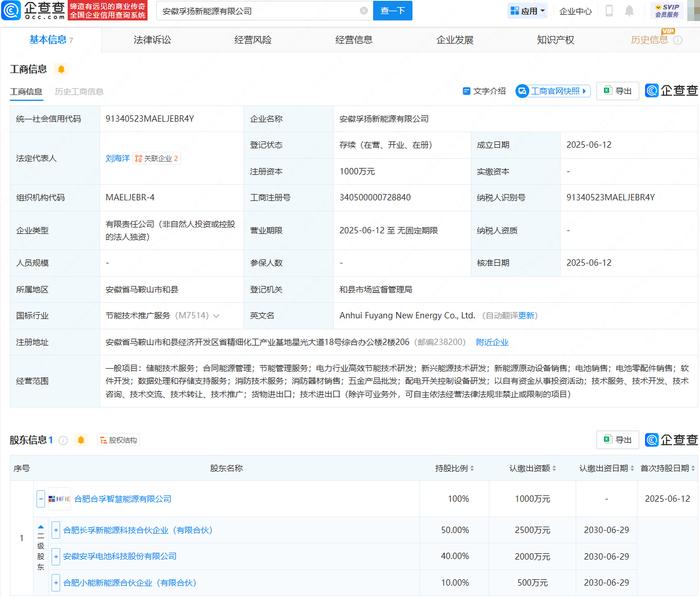The height and width of the screenshot is (598, 700).
Task: Open shareholder 合肥合孚智慧能源有限公司
Action: click(123, 499)
